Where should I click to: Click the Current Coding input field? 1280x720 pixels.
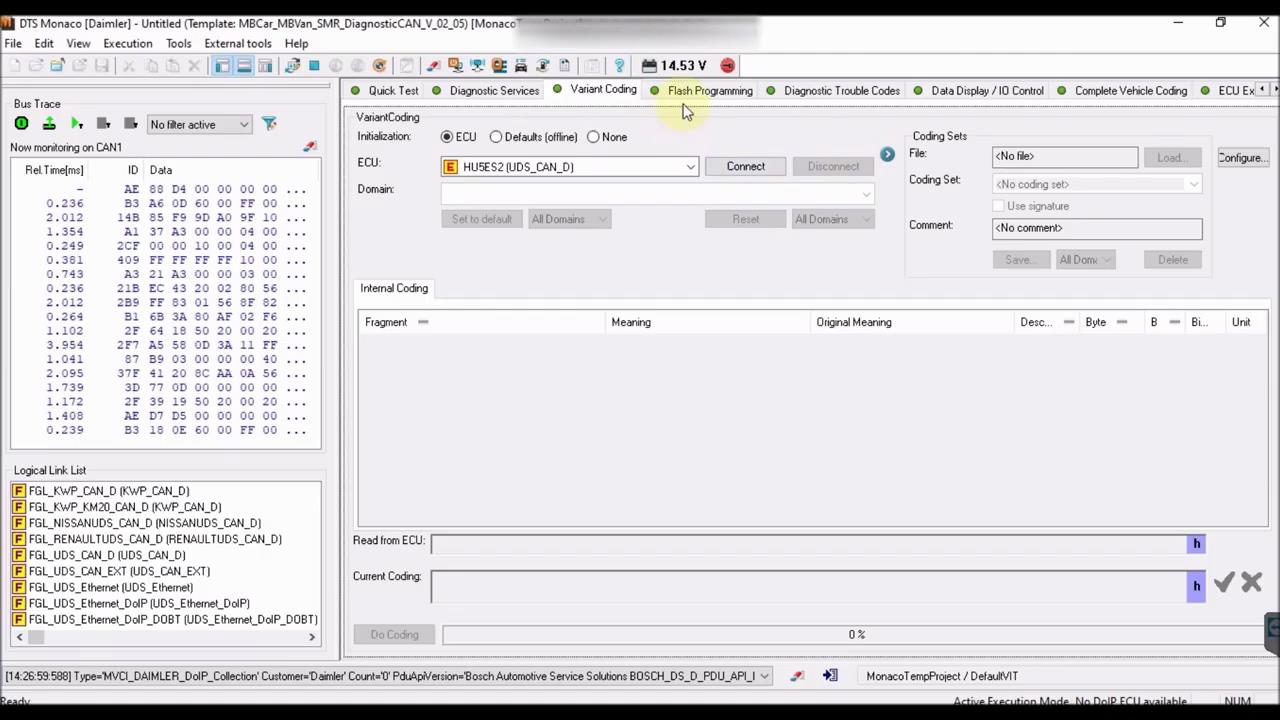(x=808, y=586)
